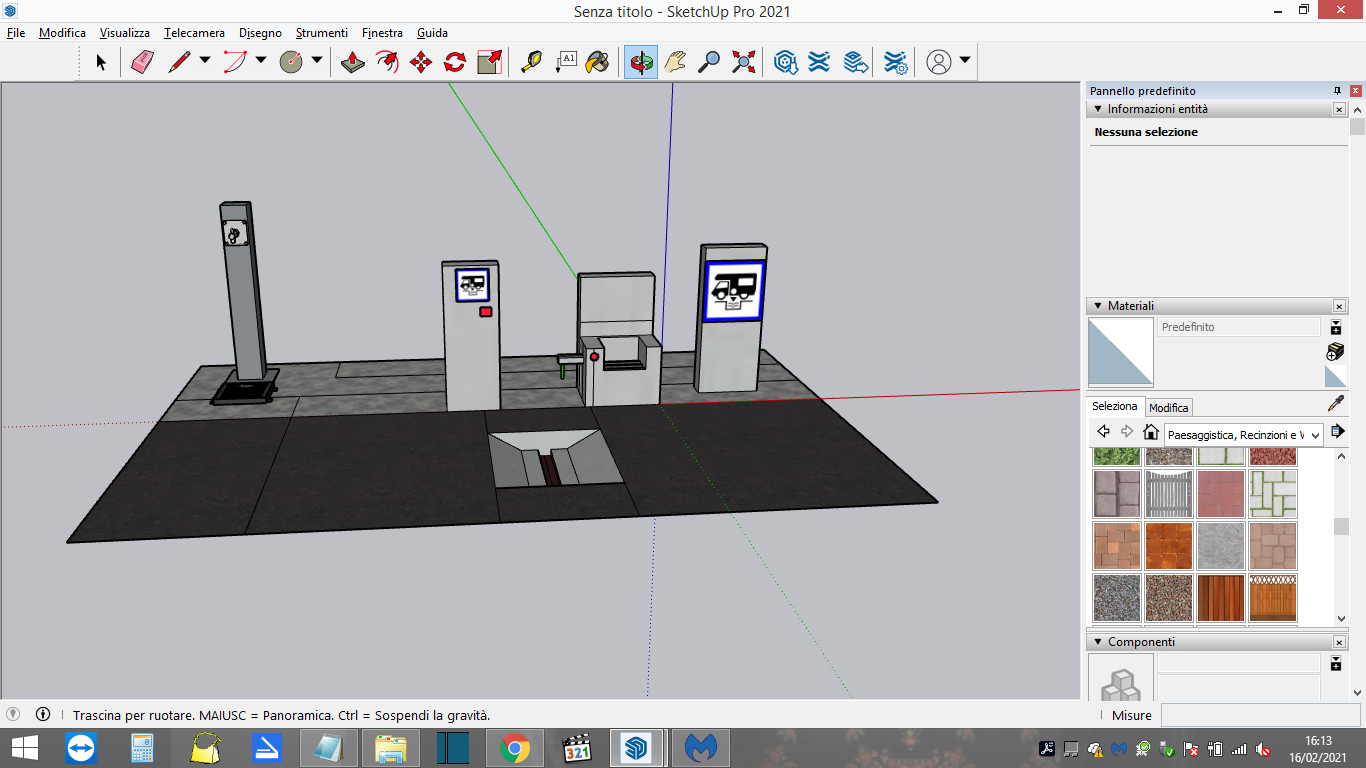Click the Misure input field
Image resolution: width=1366 pixels, height=768 pixels.
pos(1260,715)
